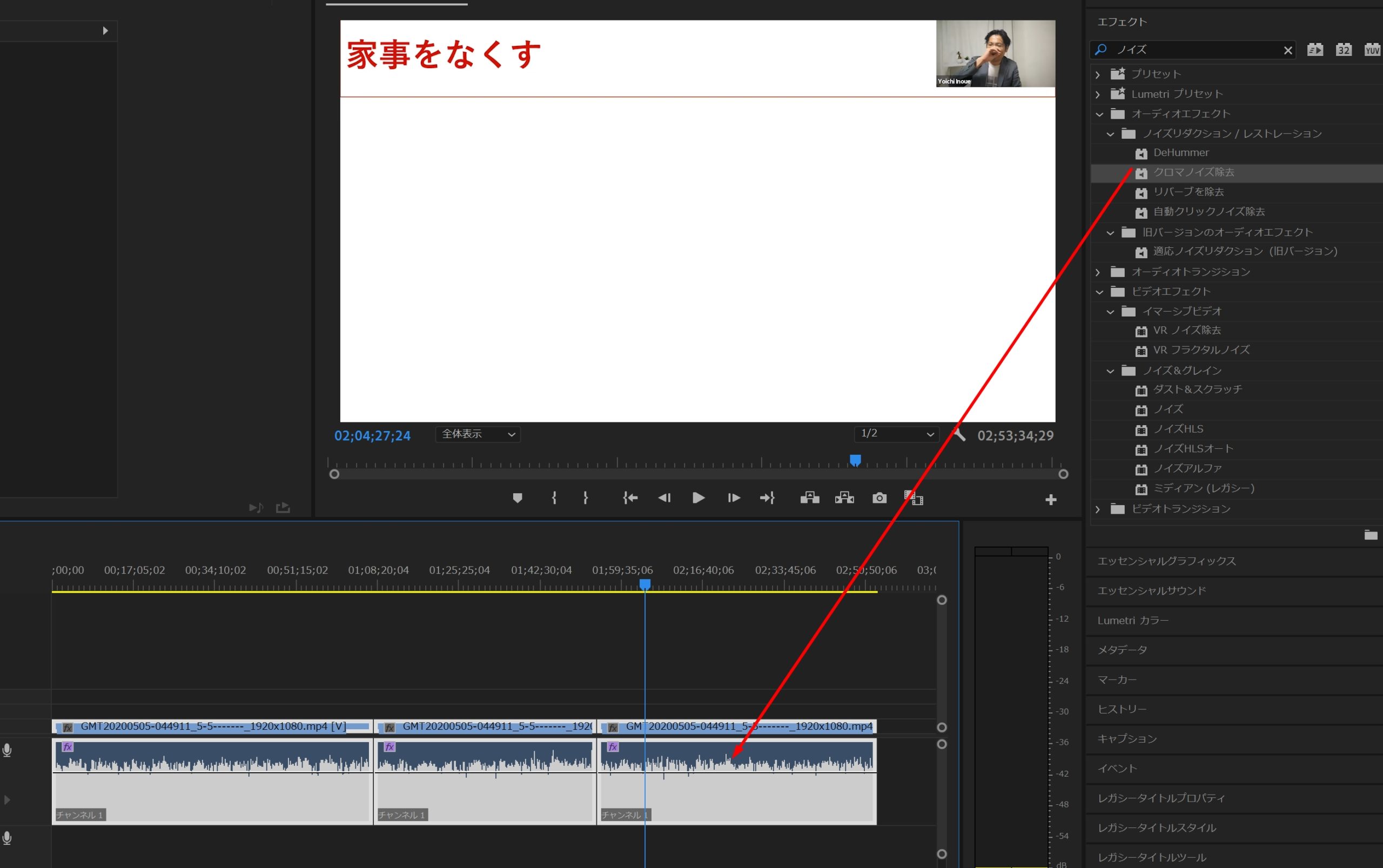Toggle the Accelerated Effects filter icon

[1315, 50]
